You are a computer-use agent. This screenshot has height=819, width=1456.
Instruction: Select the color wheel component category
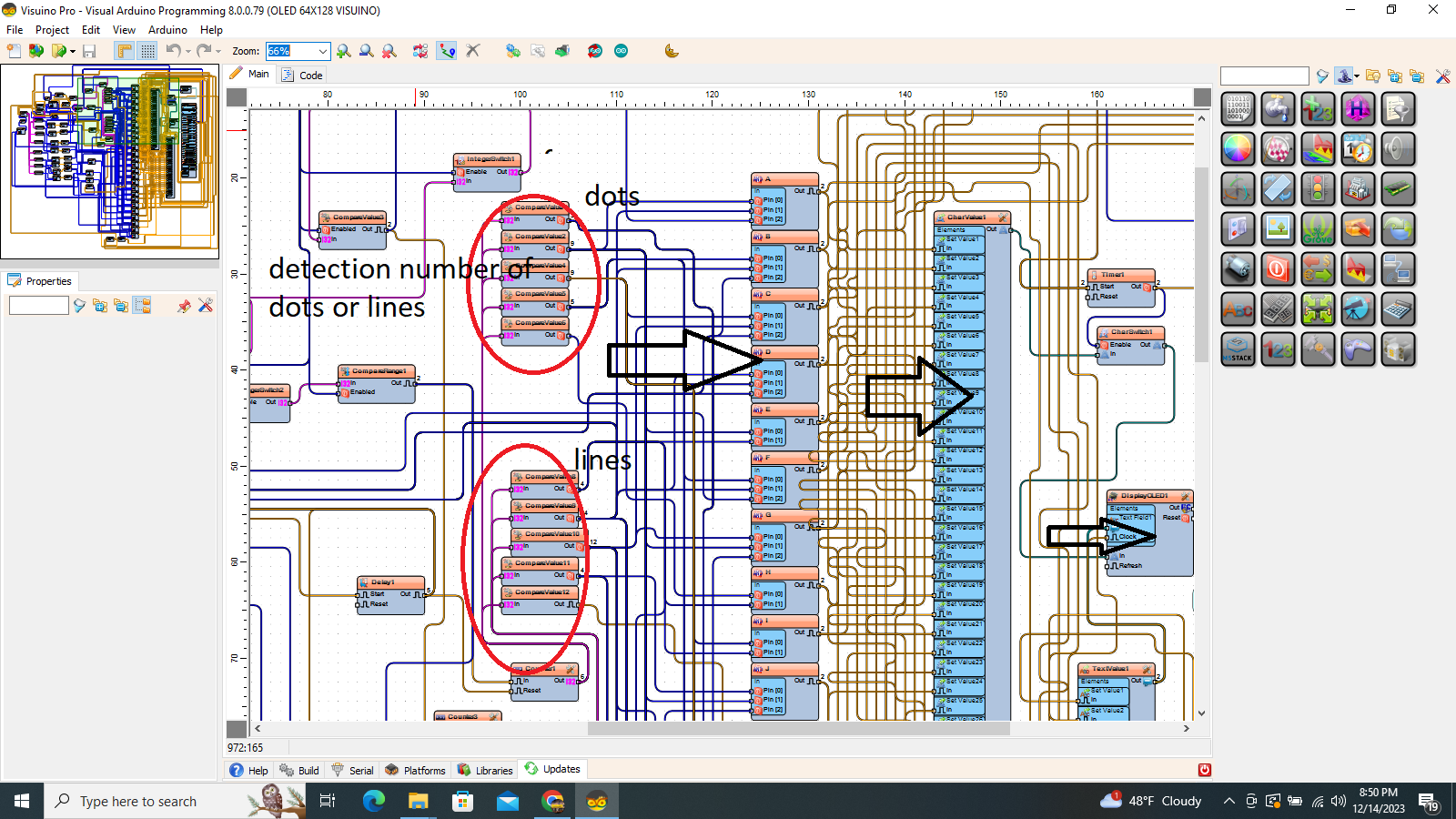point(1238,148)
